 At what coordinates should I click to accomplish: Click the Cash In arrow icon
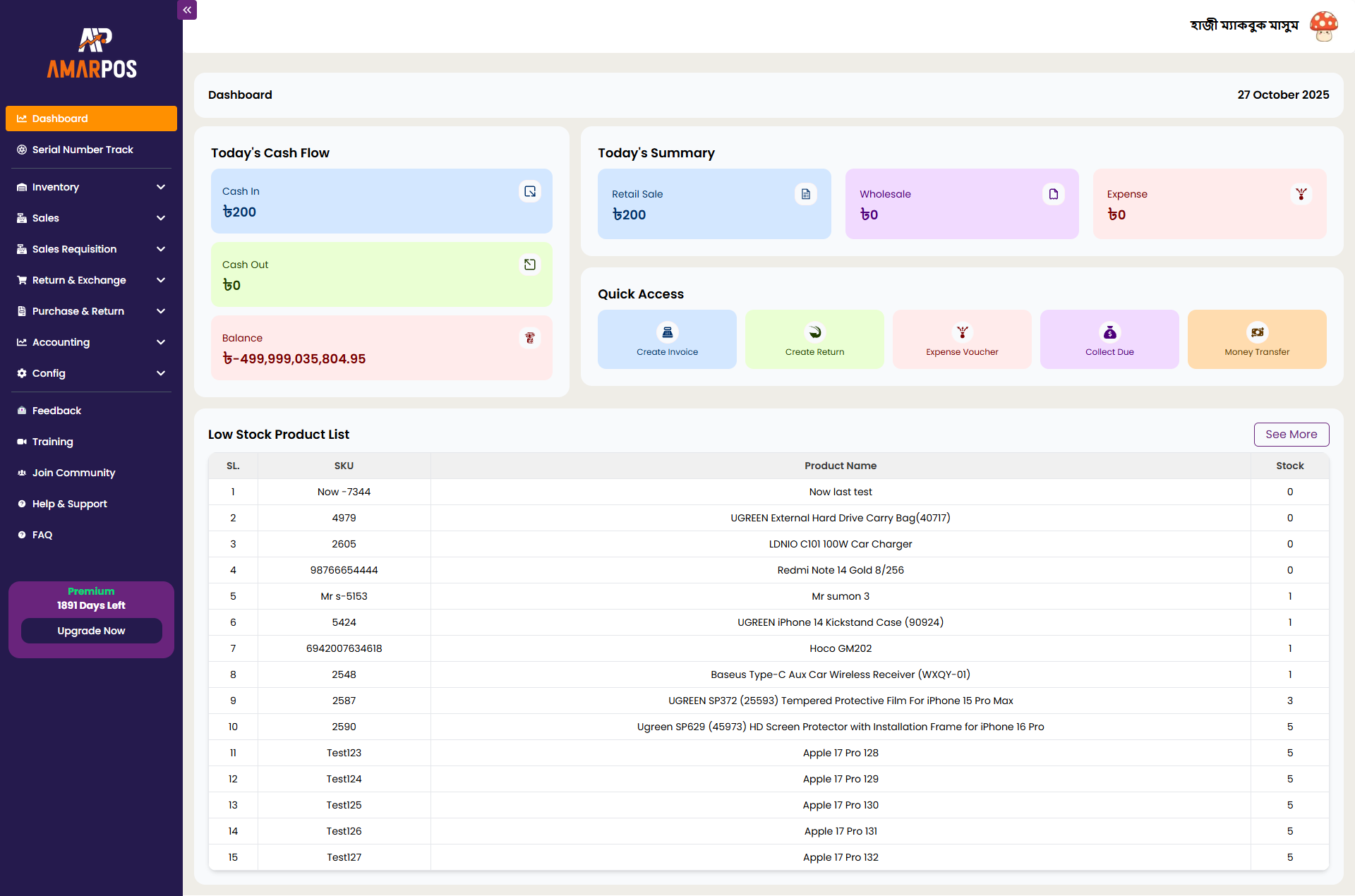(530, 191)
